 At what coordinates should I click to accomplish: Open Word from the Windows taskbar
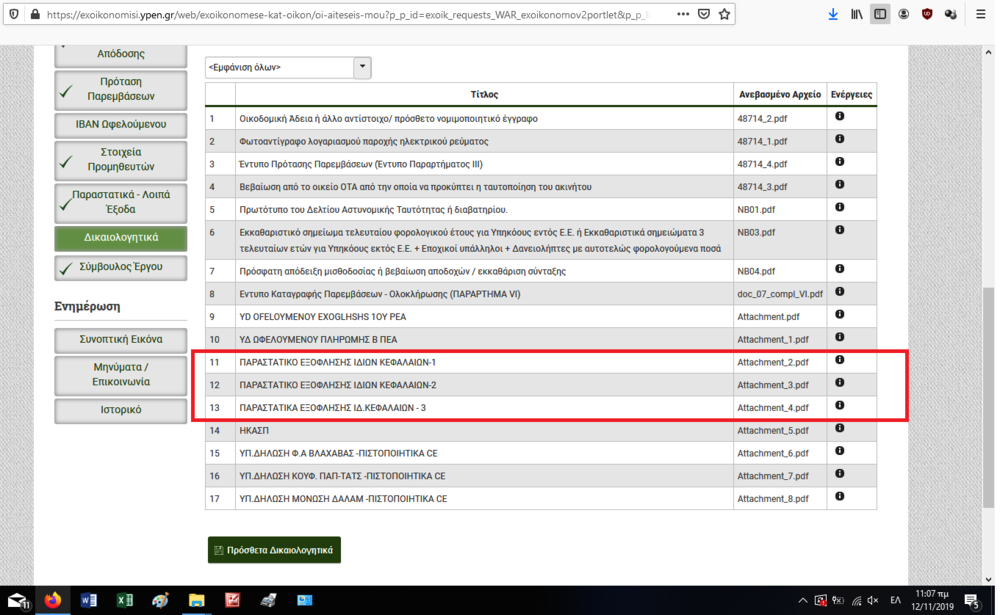tap(88, 600)
